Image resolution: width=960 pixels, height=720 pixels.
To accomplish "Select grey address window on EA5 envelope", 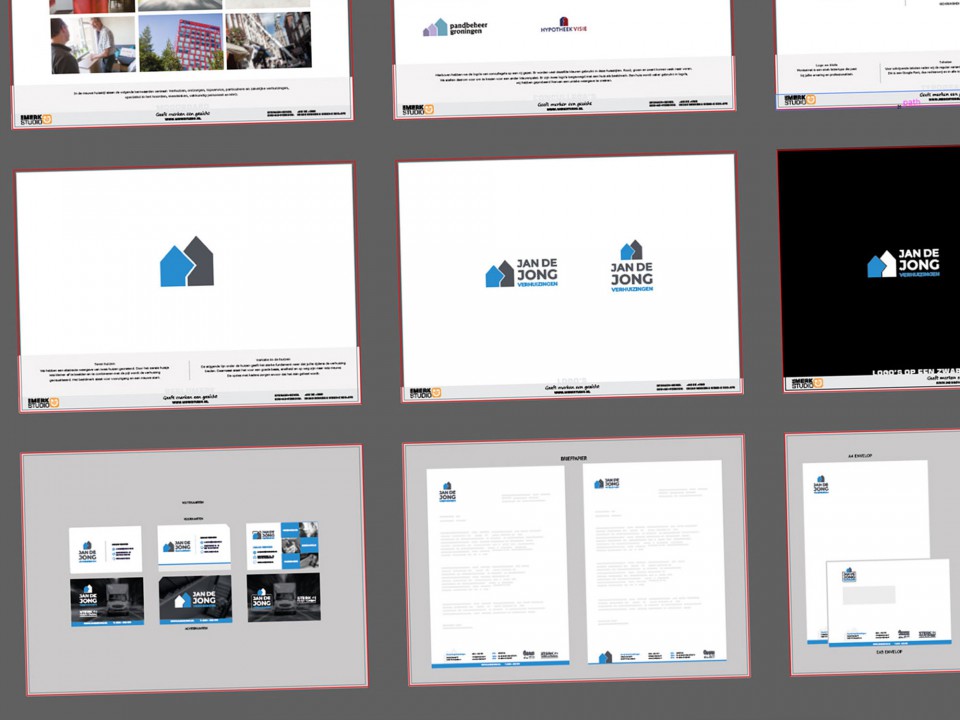I will (x=869, y=594).
